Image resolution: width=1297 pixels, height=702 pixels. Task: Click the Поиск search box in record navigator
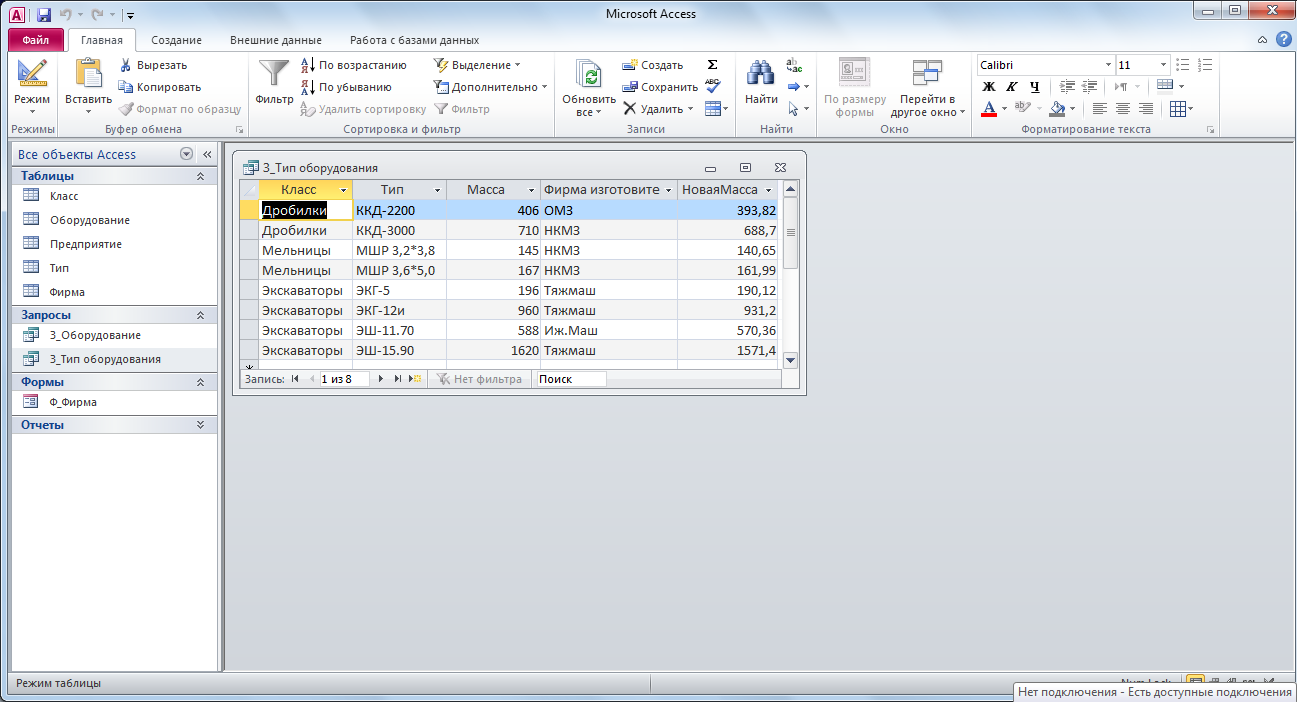pos(571,379)
